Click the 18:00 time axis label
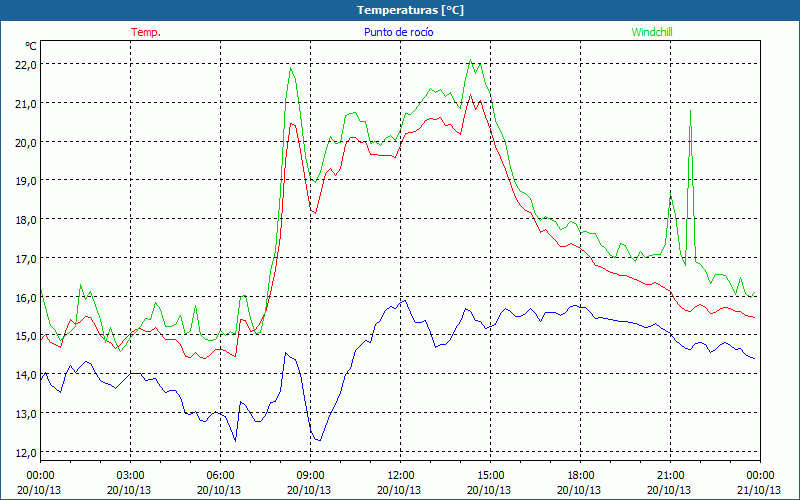800x500 pixels. 581,475
